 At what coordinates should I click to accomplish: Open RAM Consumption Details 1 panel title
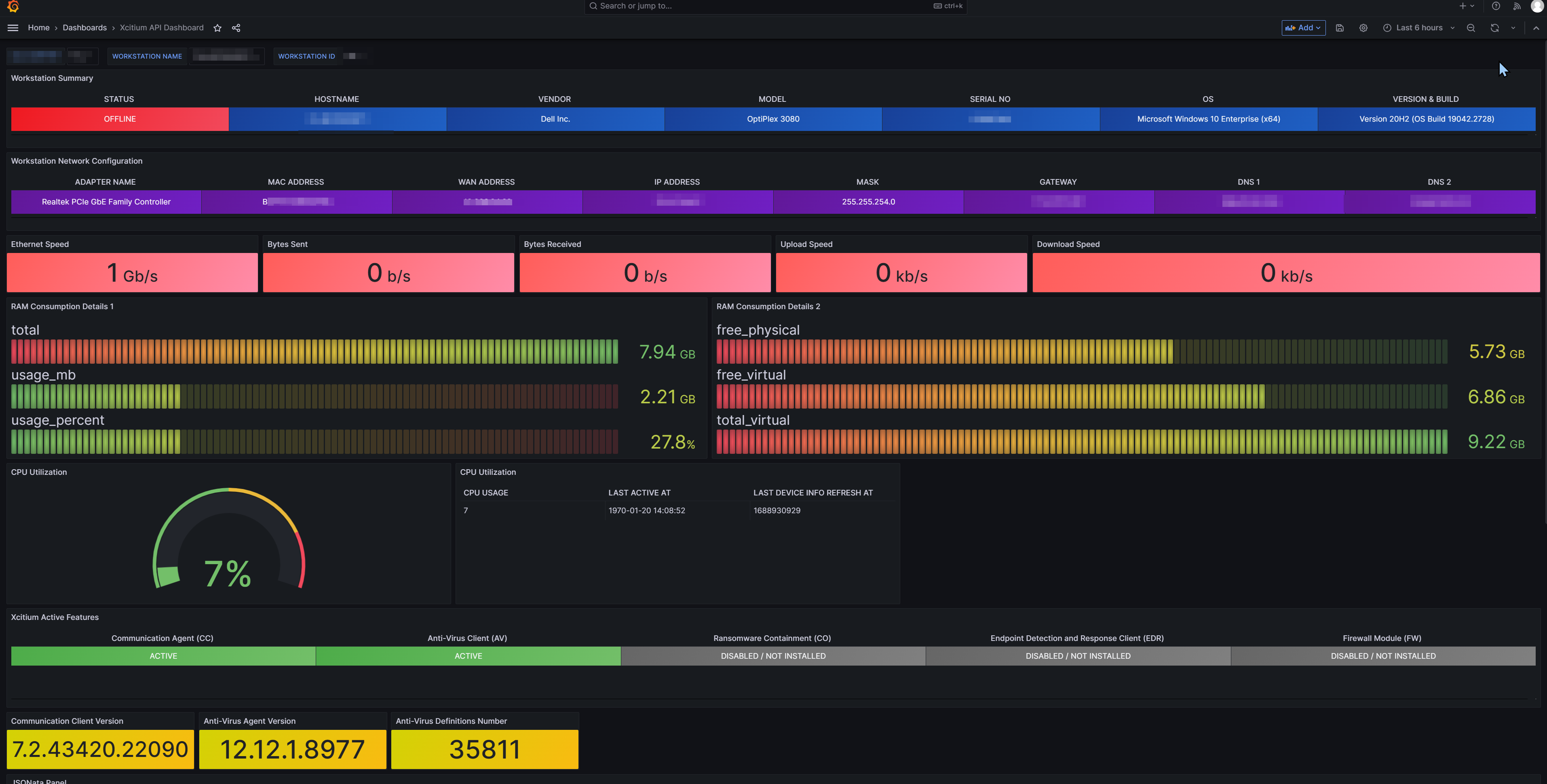(62, 307)
